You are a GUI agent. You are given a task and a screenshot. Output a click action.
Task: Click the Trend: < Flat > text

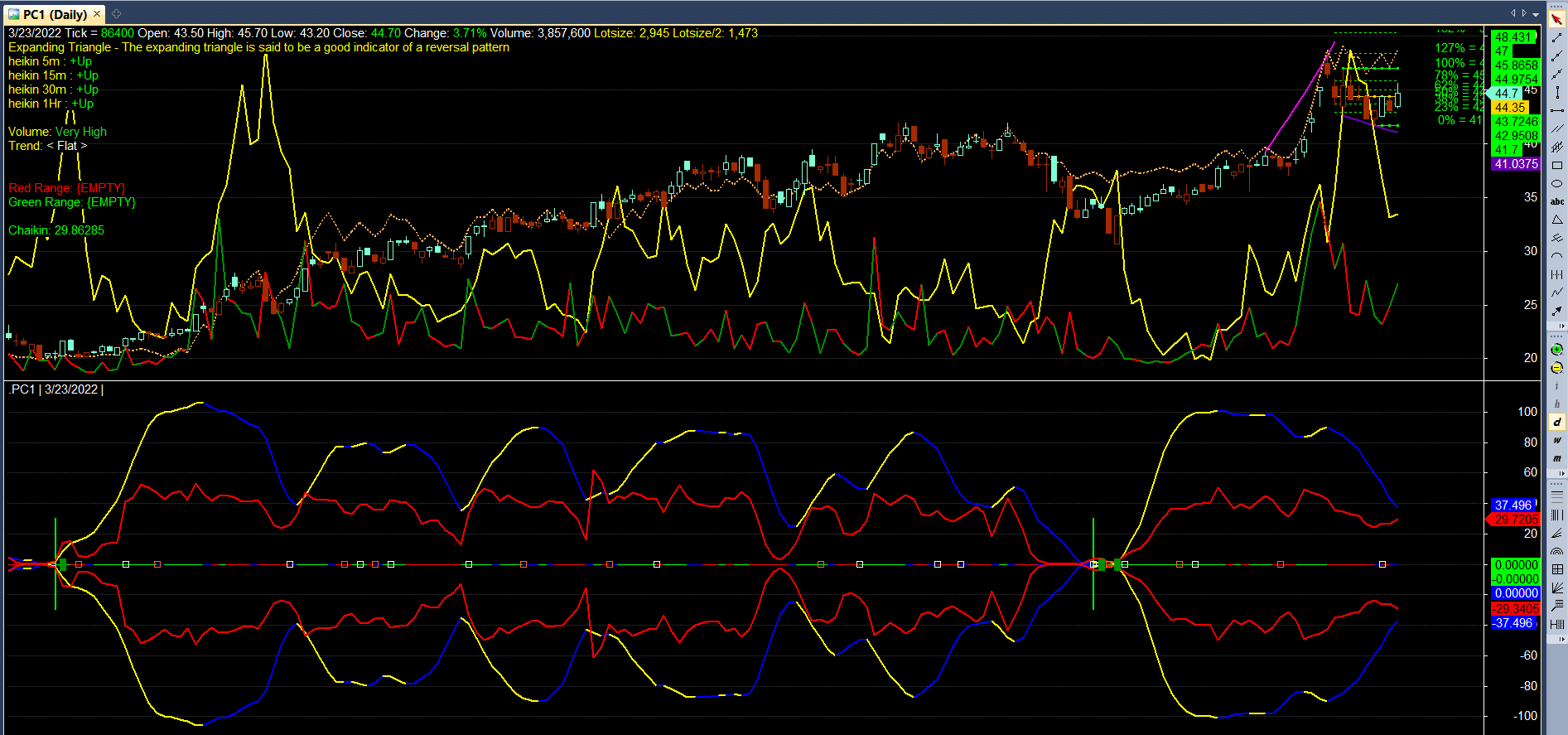click(x=47, y=146)
